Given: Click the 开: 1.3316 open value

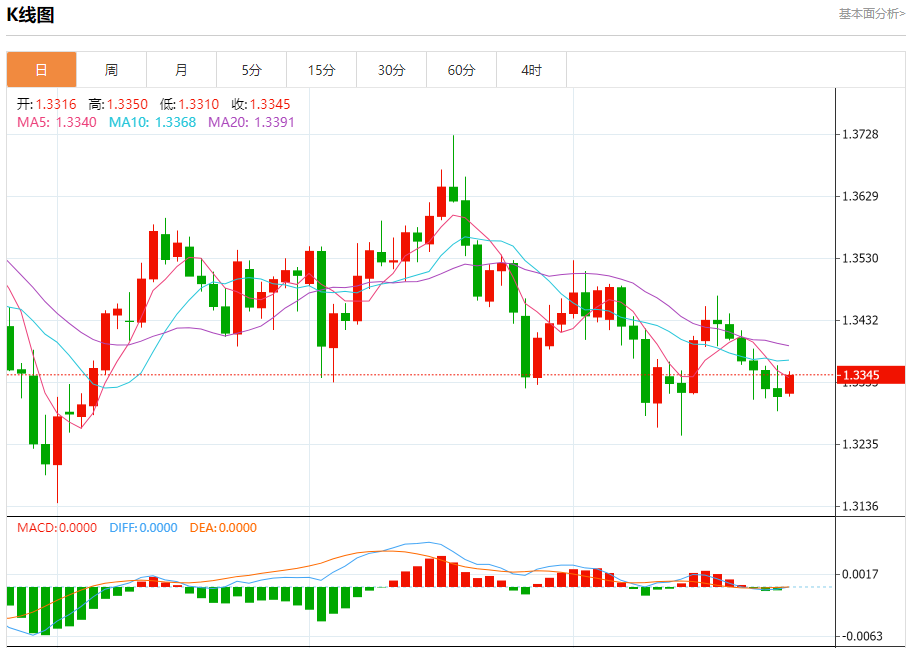Looking at the screenshot, I should click(x=46, y=104).
